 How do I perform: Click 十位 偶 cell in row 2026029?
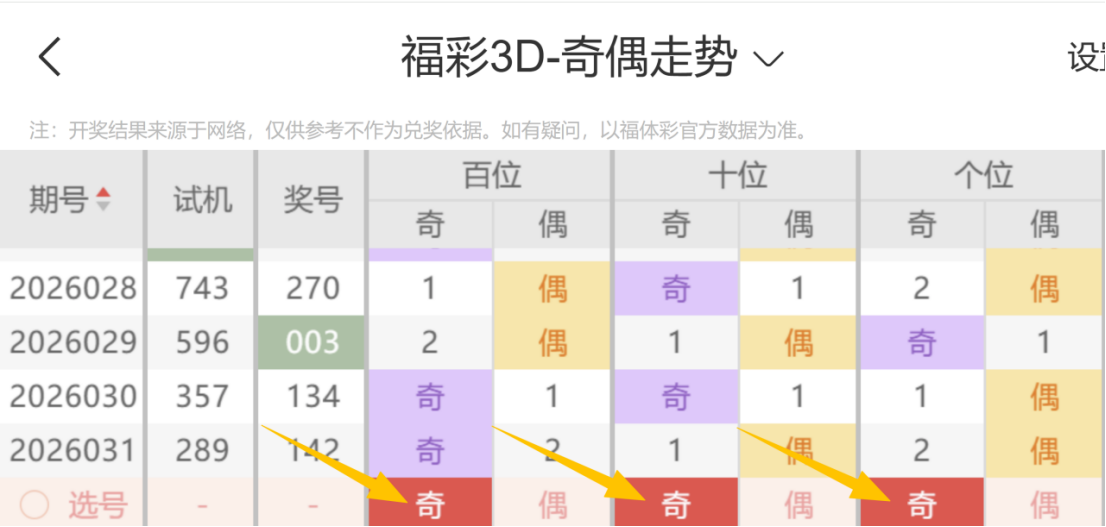pos(798,342)
